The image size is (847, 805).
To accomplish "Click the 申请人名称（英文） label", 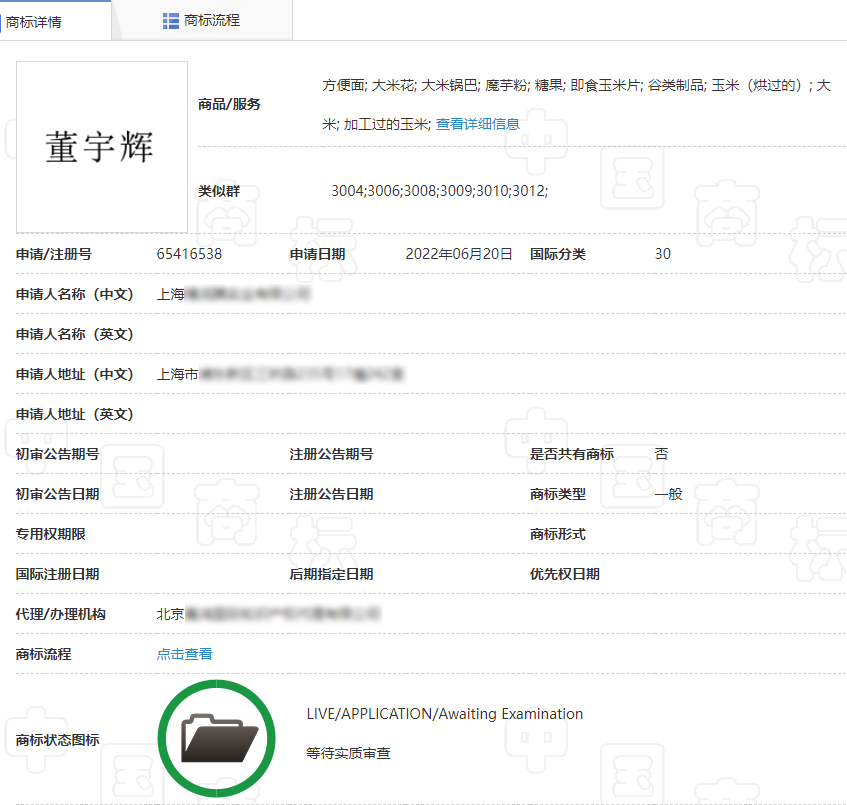I will [75, 334].
